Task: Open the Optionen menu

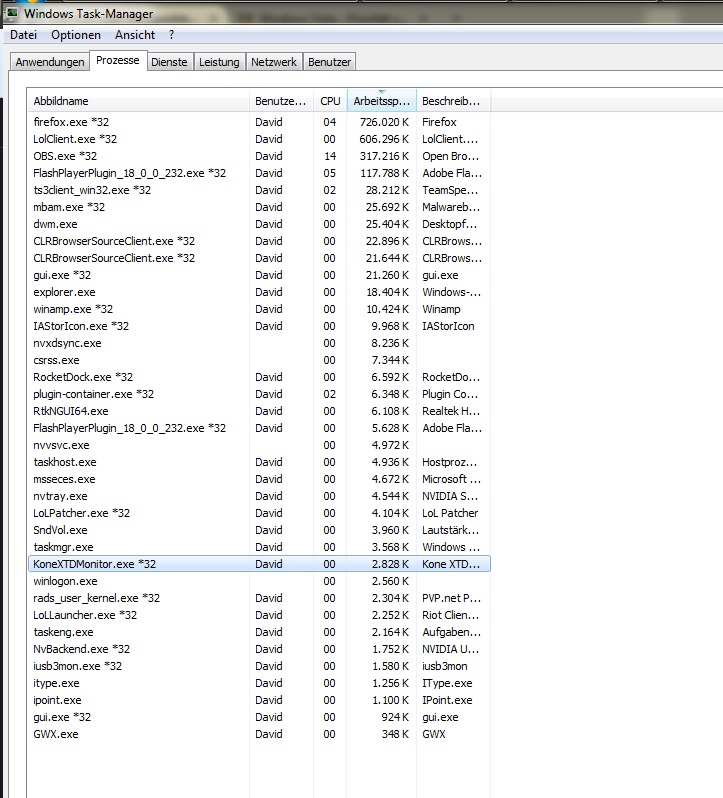Action: pos(76,35)
